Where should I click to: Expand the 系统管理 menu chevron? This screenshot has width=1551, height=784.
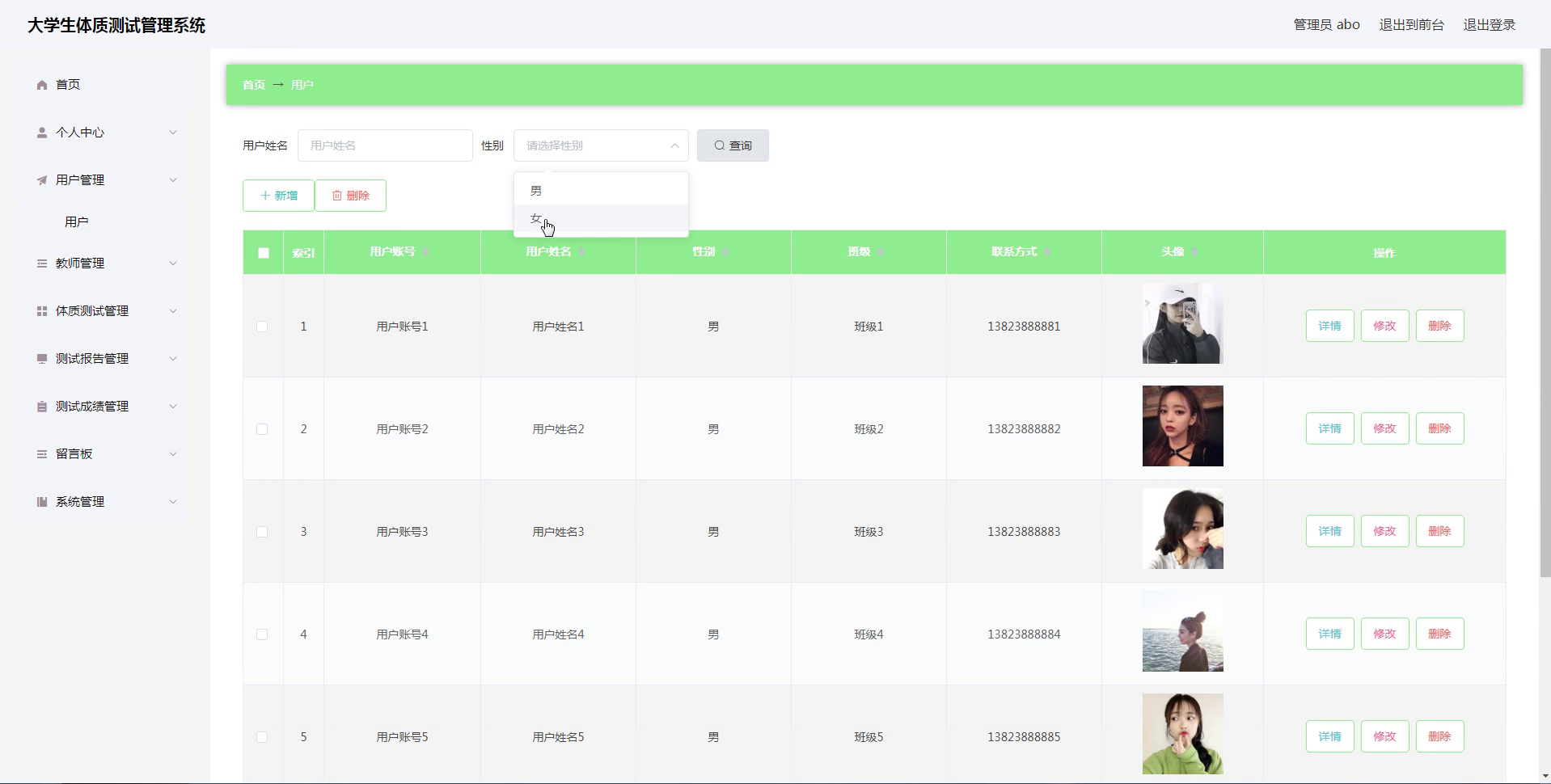[x=173, y=502]
